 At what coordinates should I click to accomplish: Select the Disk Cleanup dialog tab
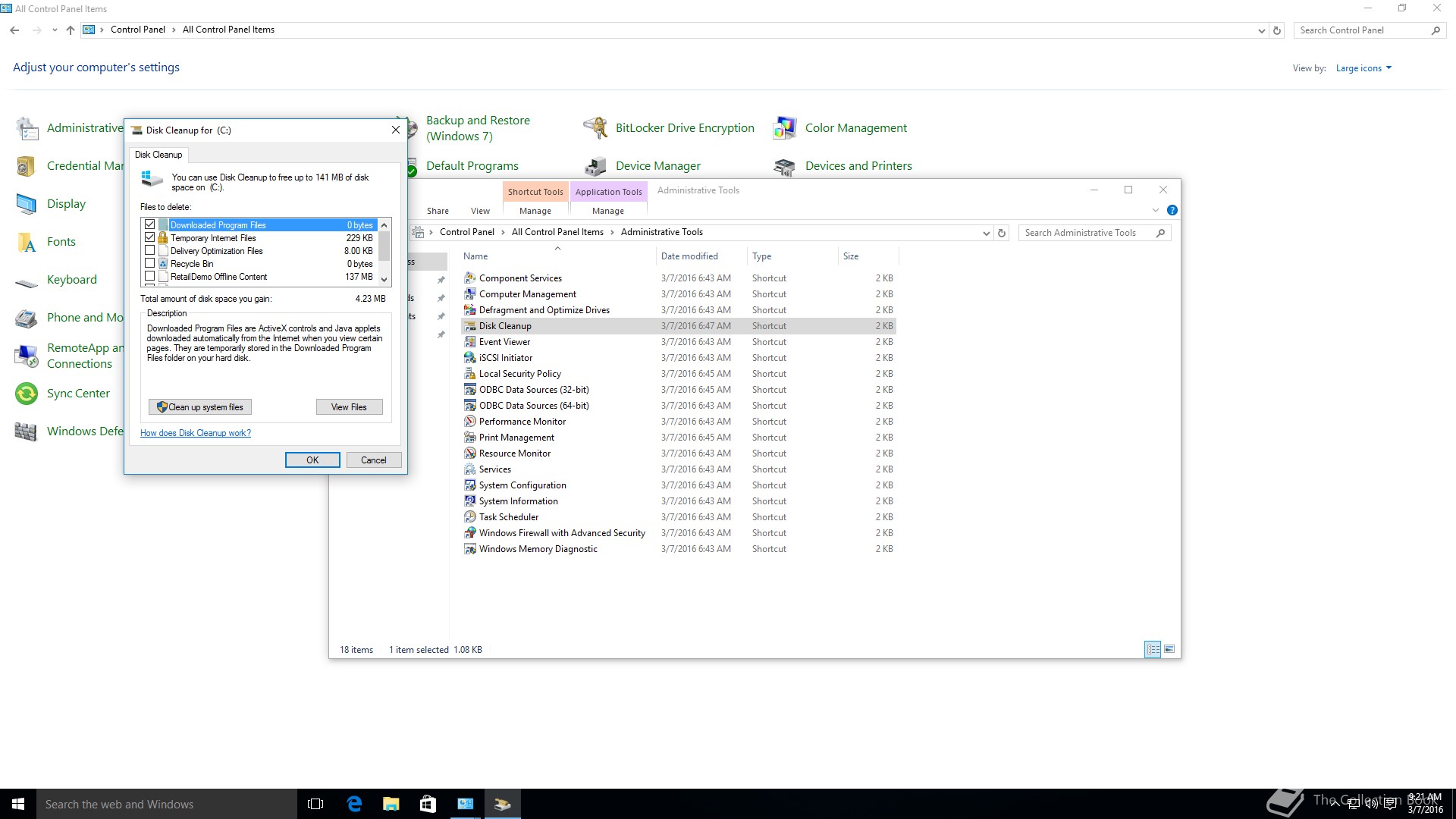tap(158, 155)
